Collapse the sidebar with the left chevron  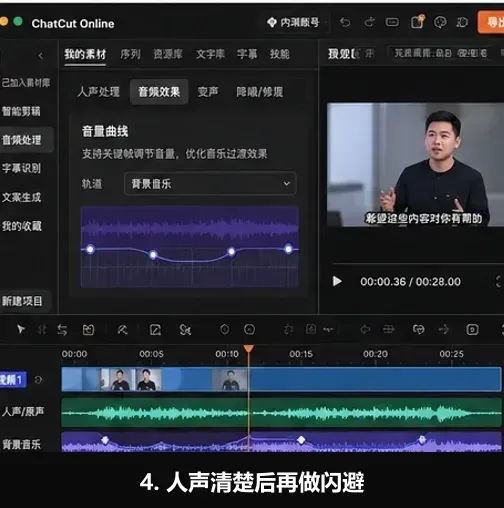40,55
